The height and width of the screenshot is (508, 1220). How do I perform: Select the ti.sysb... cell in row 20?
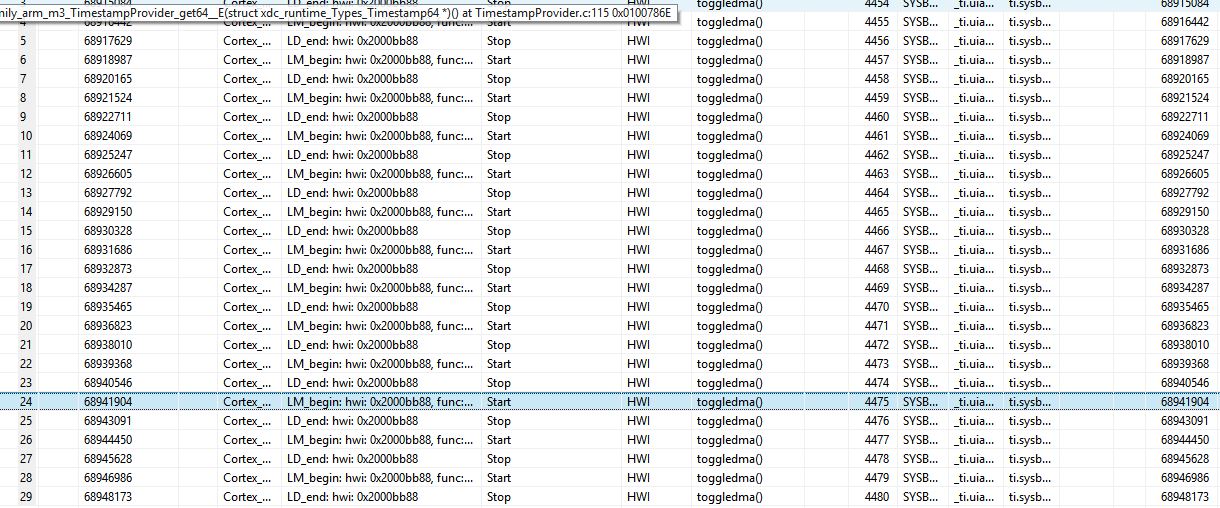coord(1030,326)
